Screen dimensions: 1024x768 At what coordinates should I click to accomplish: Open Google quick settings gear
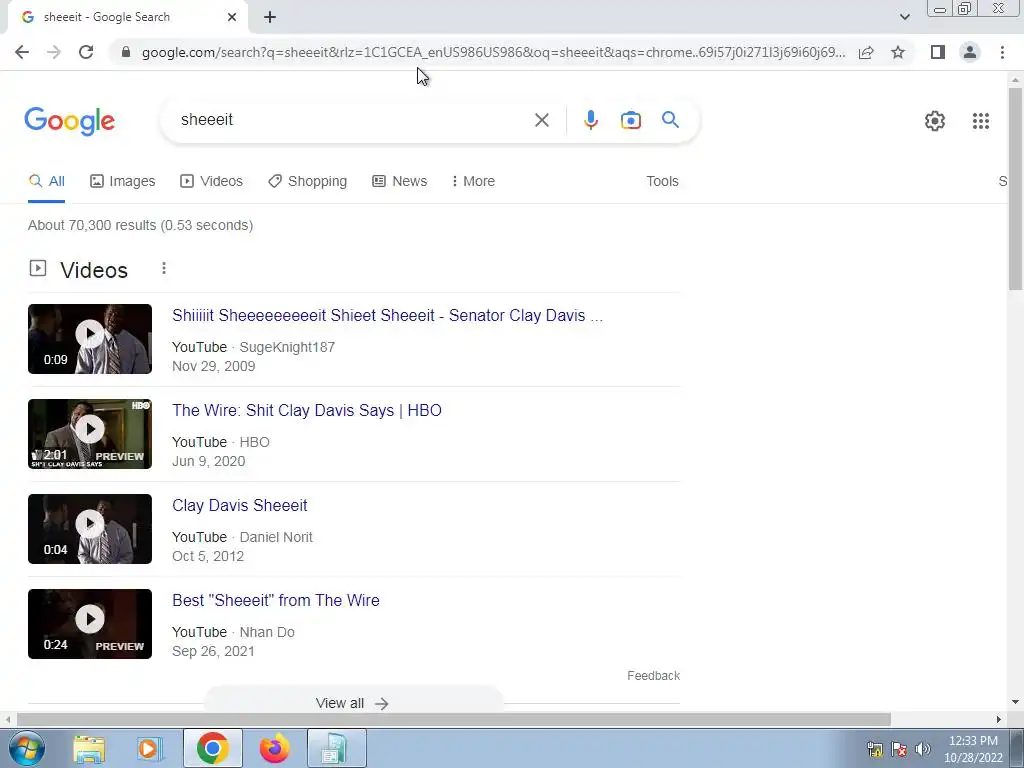[935, 121]
